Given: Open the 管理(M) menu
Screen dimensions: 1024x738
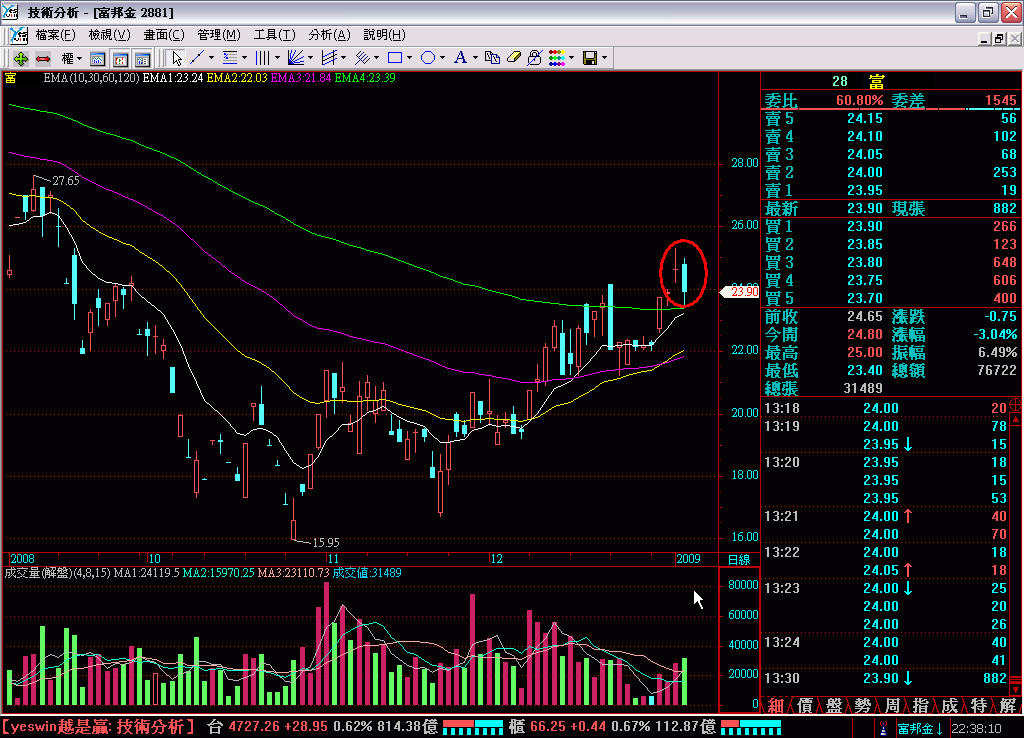Looking at the screenshot, I should click(219, 35).
